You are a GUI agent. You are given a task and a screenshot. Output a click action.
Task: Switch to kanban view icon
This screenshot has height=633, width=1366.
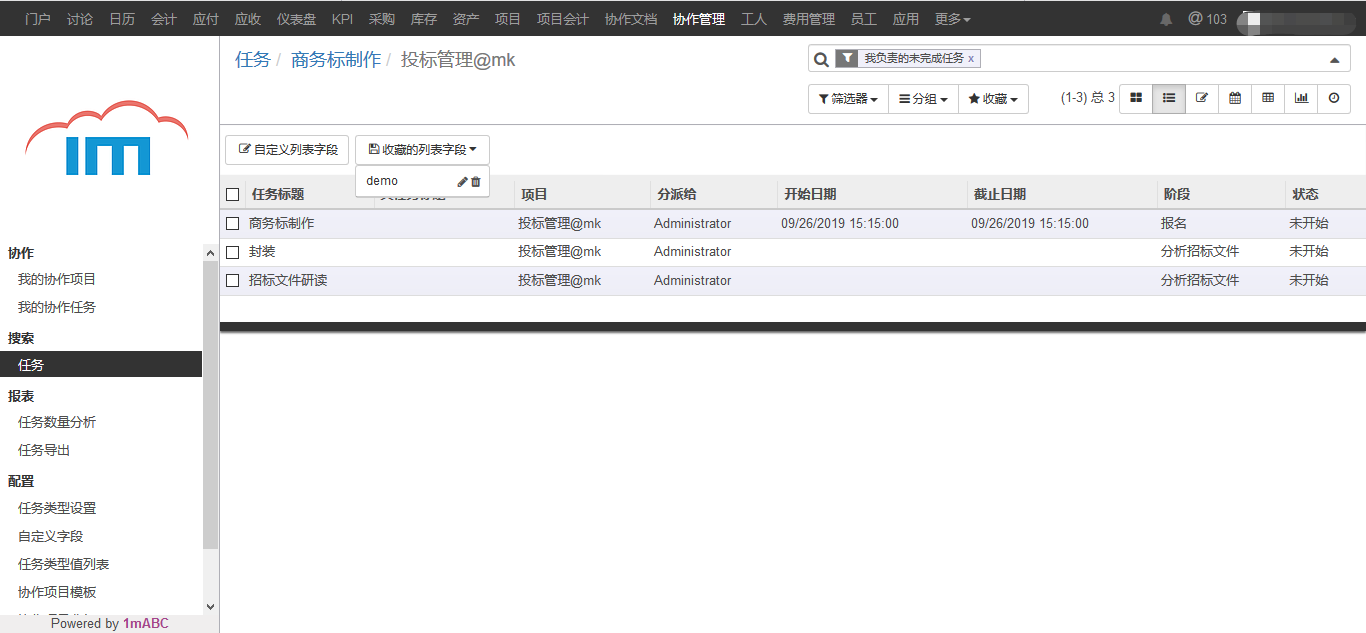1136,98
